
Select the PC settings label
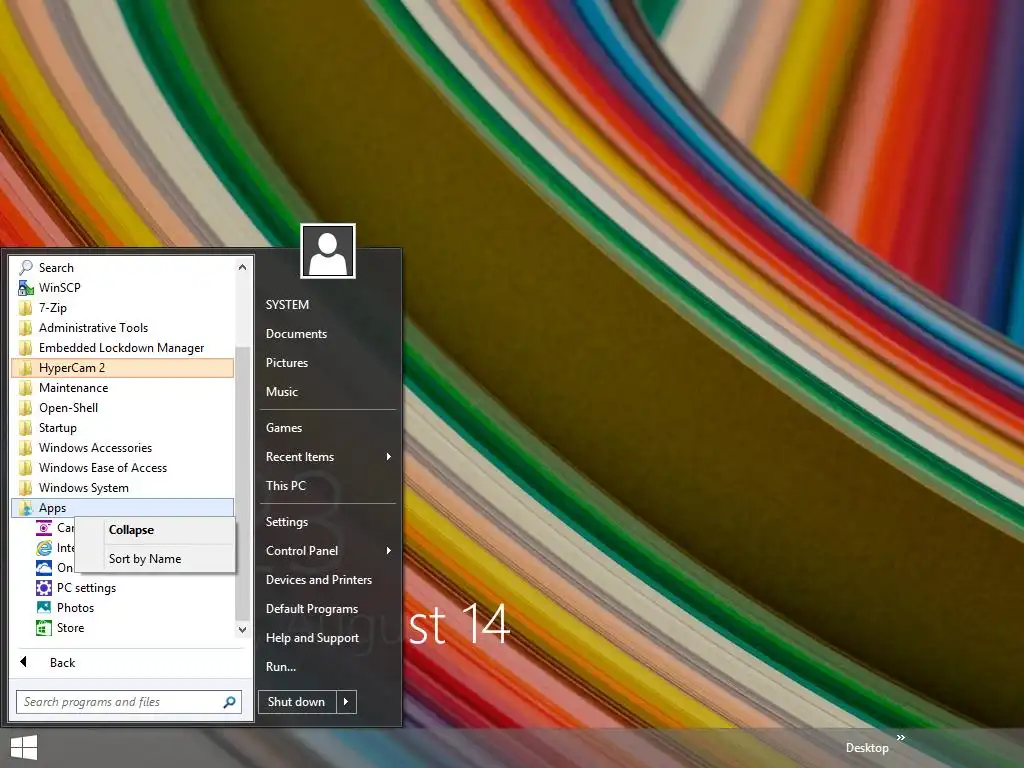[x=86, y=588]
